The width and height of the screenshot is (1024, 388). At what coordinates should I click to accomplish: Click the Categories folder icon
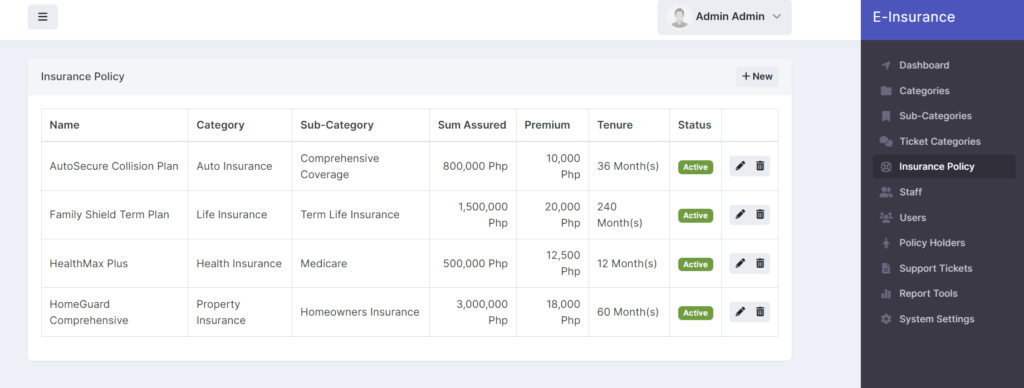[x=886, y=91]
